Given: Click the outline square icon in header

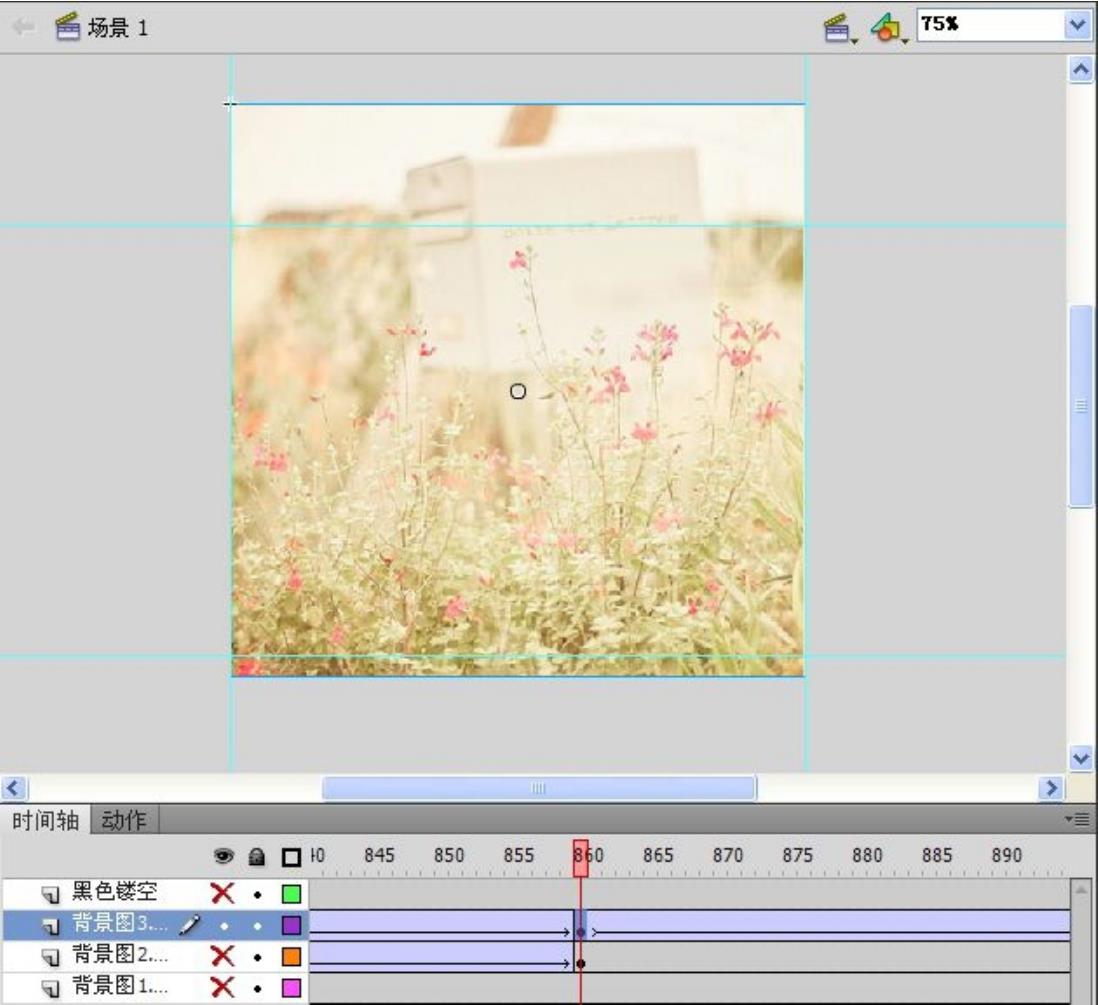Looking at the screenshot, I should point(291,857).
